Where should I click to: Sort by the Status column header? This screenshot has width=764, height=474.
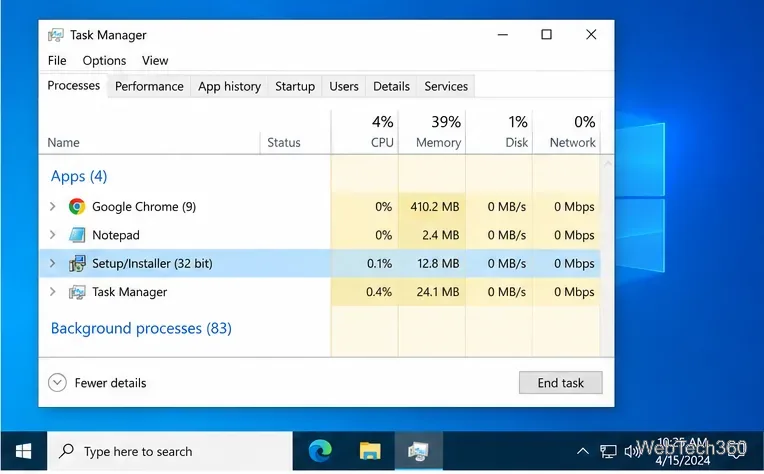(x=284, y=142)
